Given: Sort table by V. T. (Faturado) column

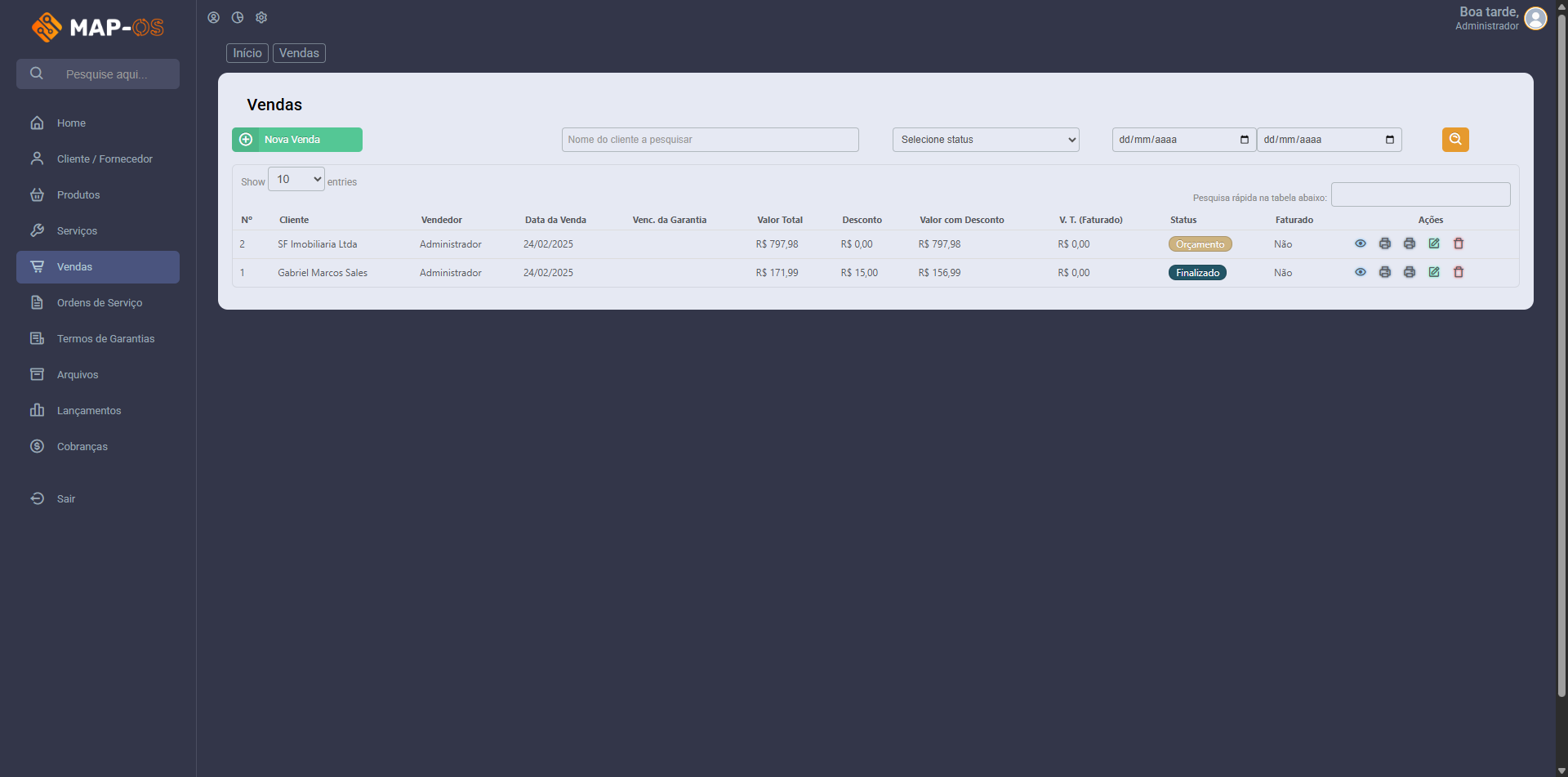Looking at the screenshot, I should 1091,220.
